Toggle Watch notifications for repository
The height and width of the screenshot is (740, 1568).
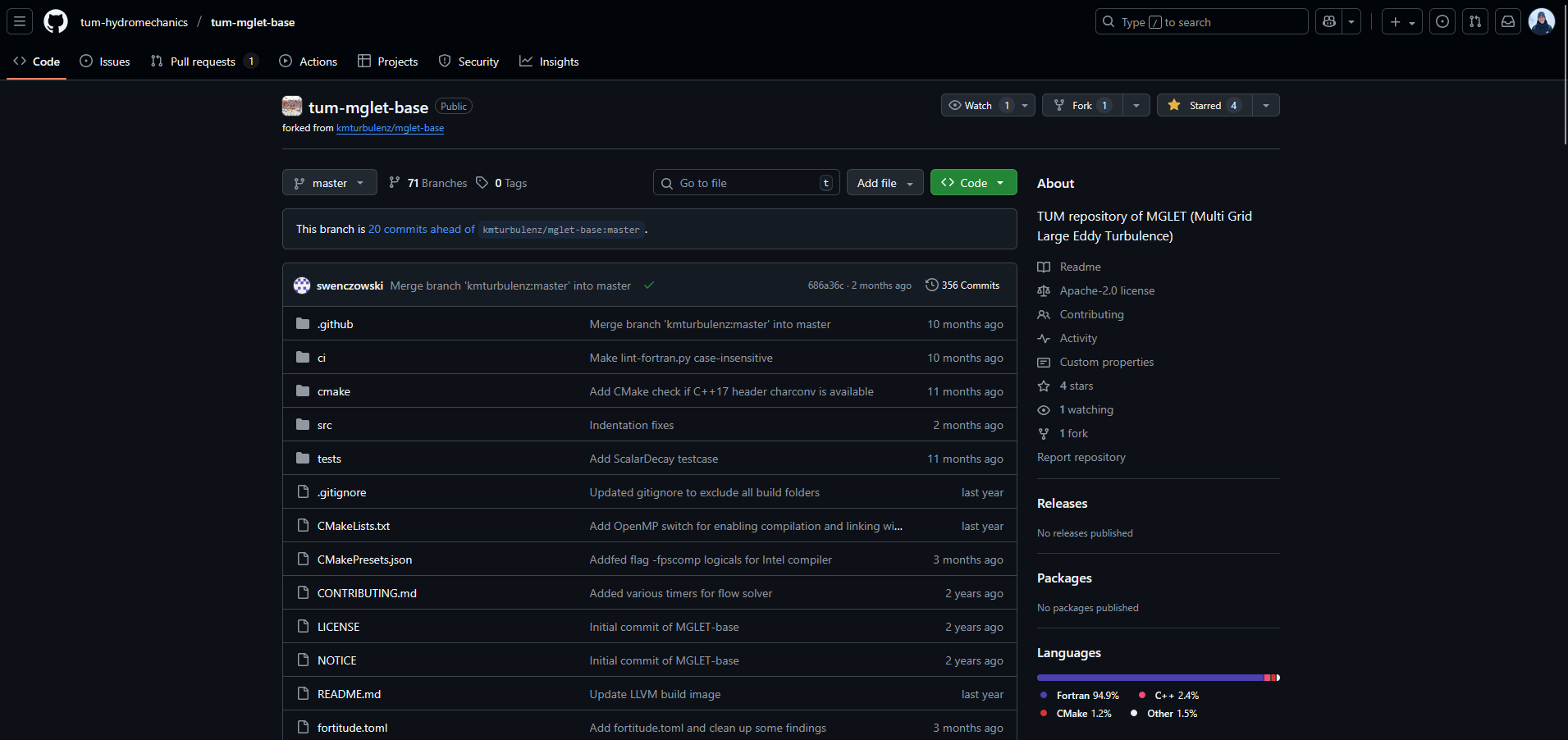pyautogui.click(x=978, y=106)
